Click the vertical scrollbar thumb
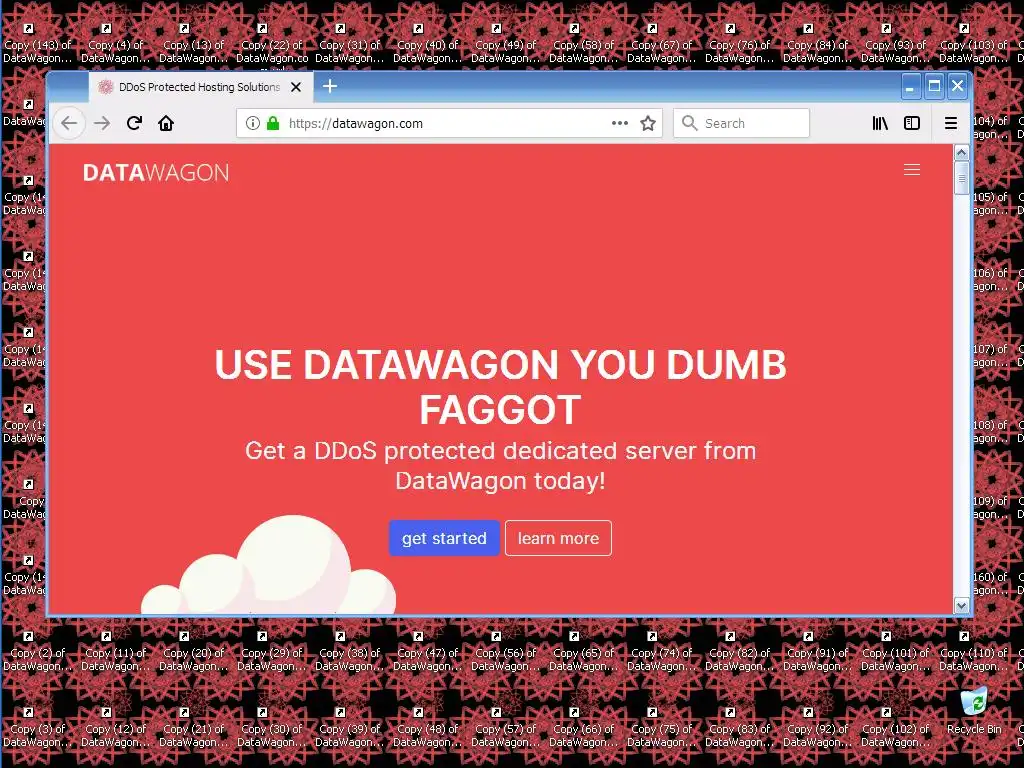 (x=961, y=178)
